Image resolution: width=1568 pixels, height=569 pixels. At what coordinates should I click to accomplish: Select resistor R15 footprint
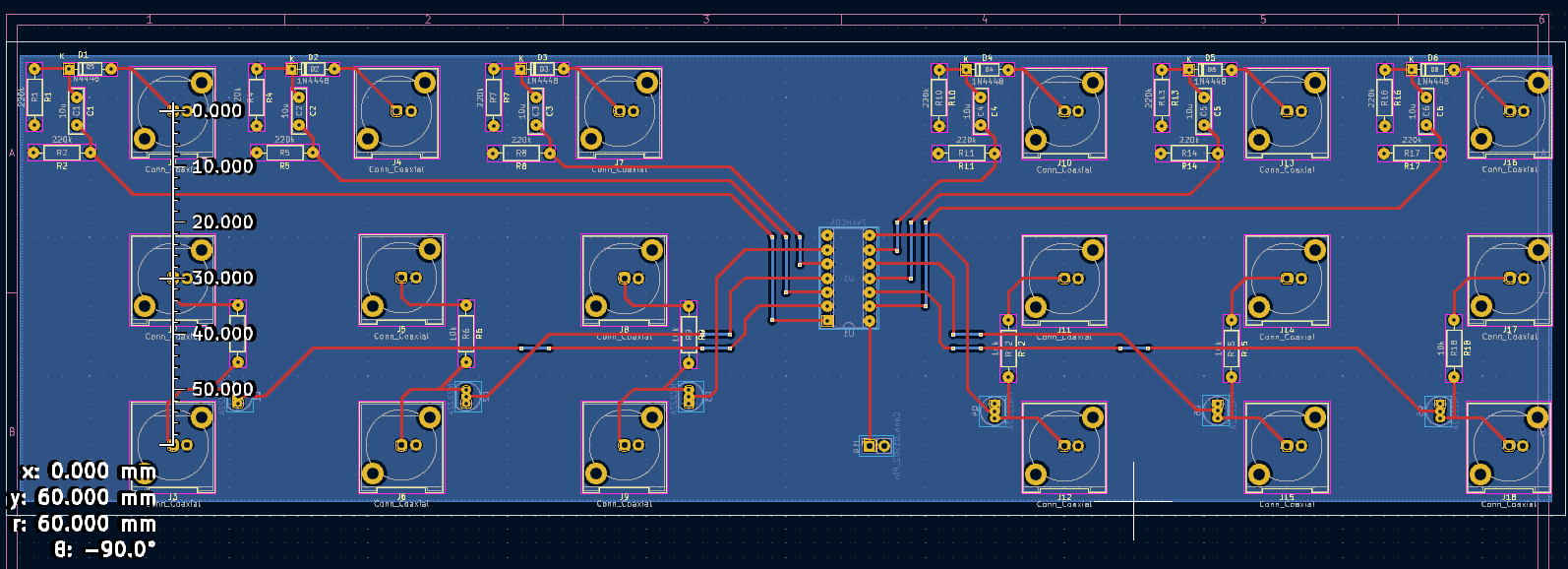click(1232, 348)
